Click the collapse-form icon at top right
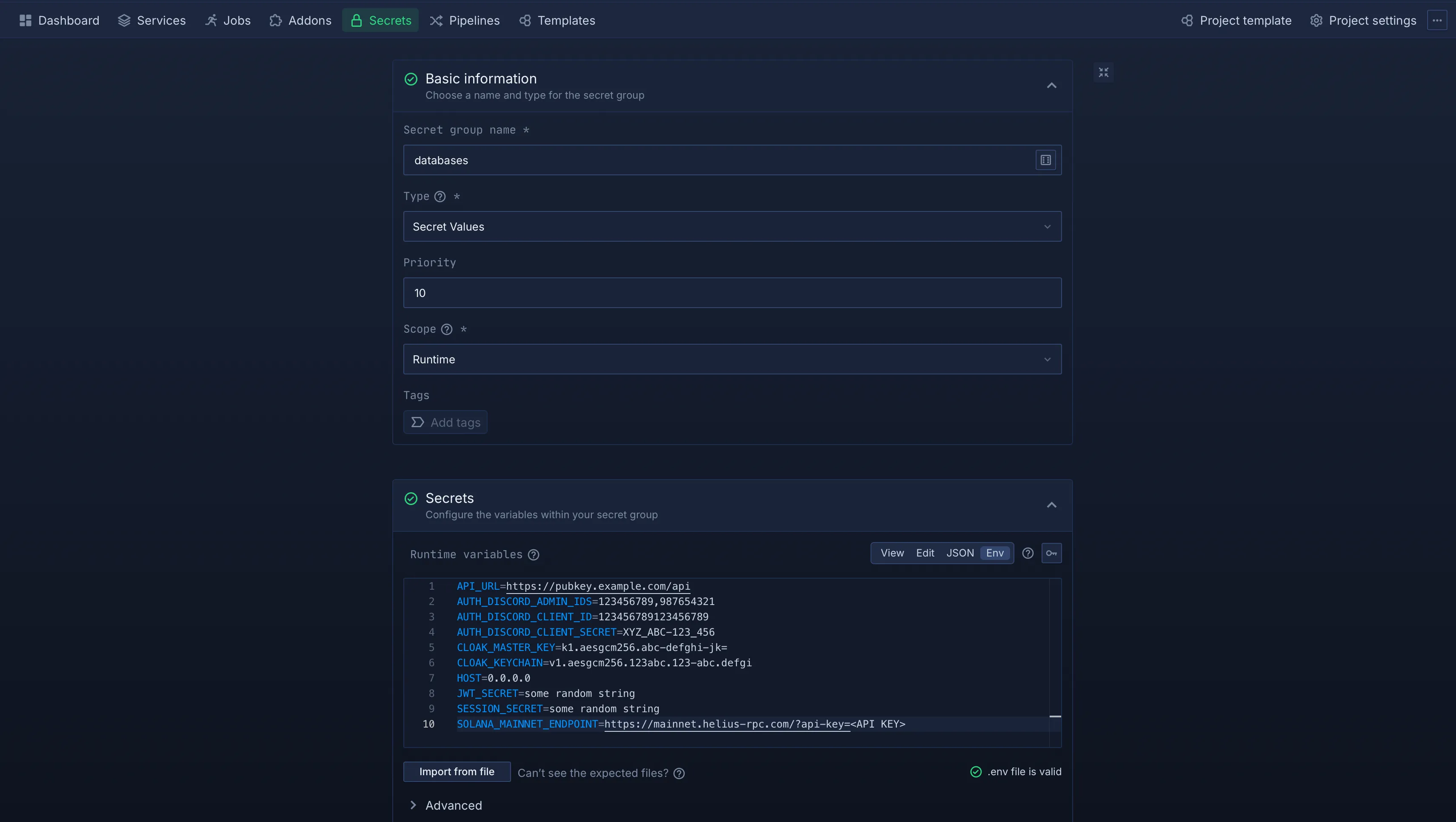The height and width of the screenshot is (822, 1456). tap(1103, 72)
